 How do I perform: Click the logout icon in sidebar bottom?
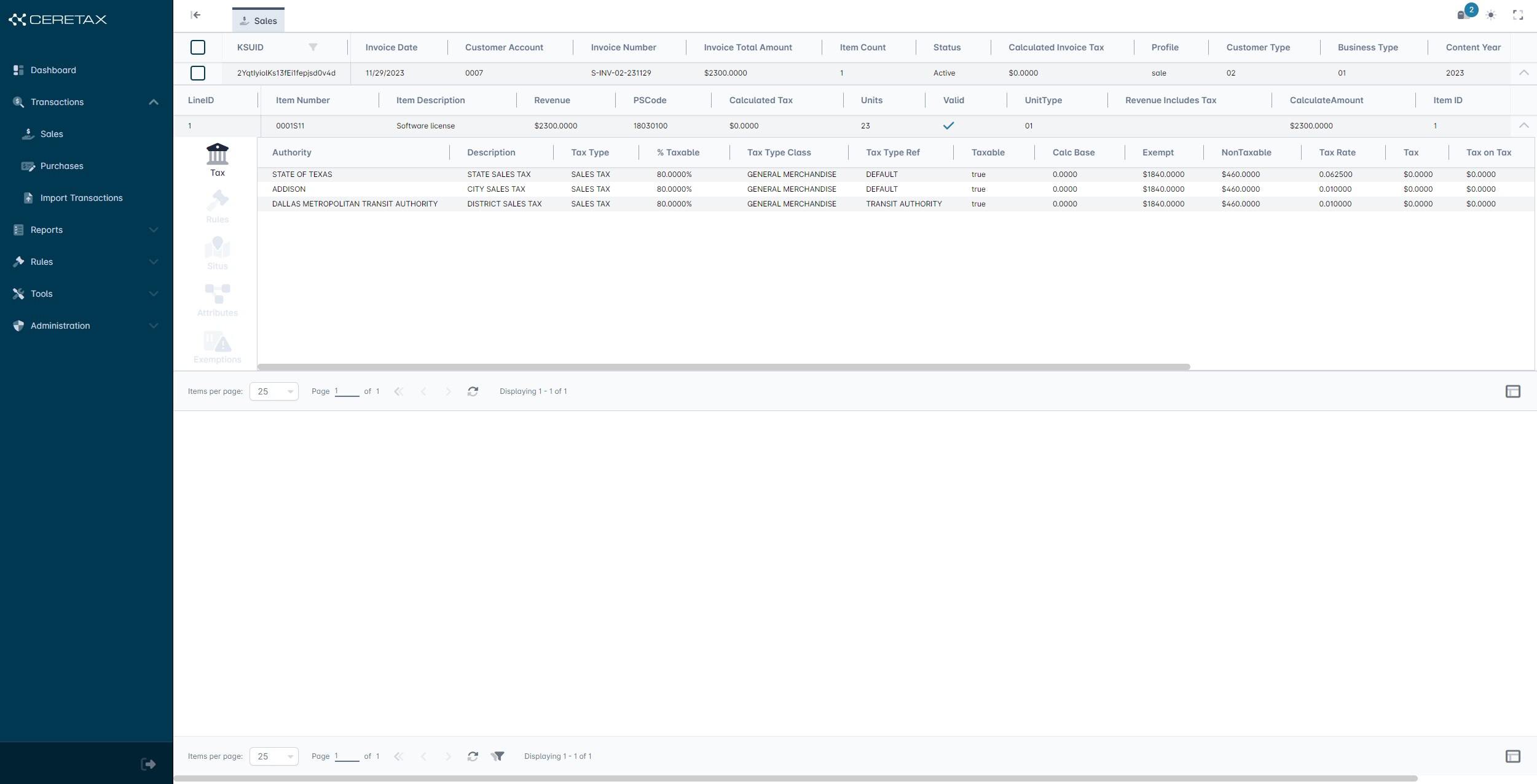(148, 764)
